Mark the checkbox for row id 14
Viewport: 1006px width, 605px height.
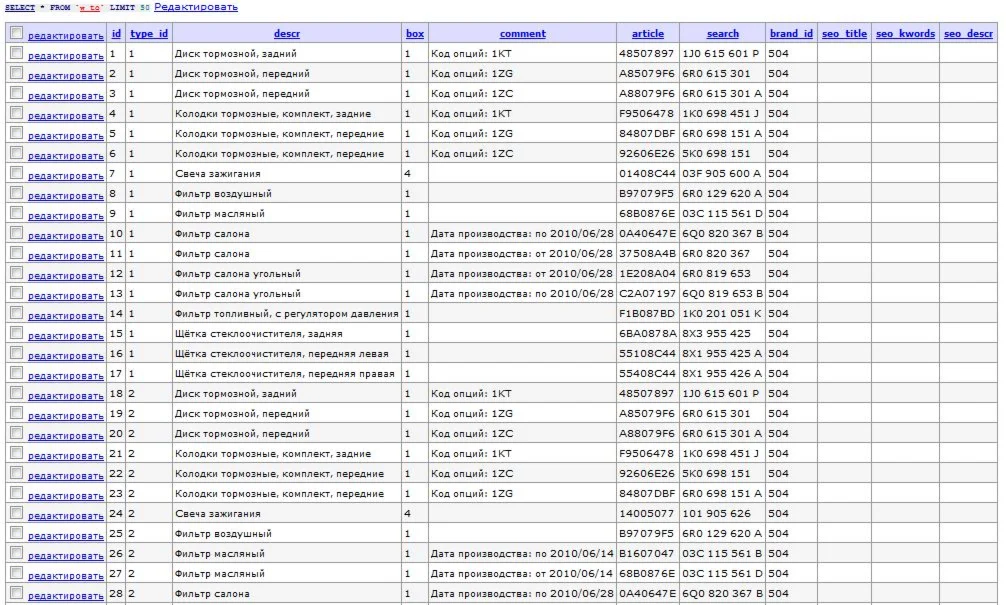[16, 312]
